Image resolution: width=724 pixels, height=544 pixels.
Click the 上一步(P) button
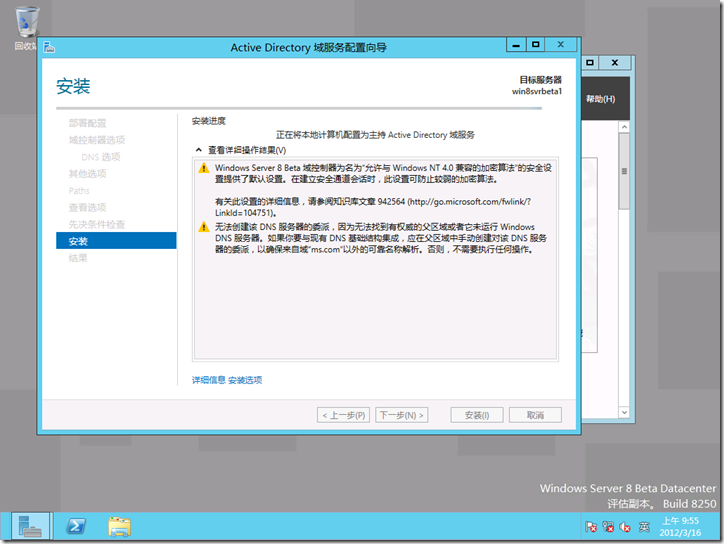click(344, 415)
